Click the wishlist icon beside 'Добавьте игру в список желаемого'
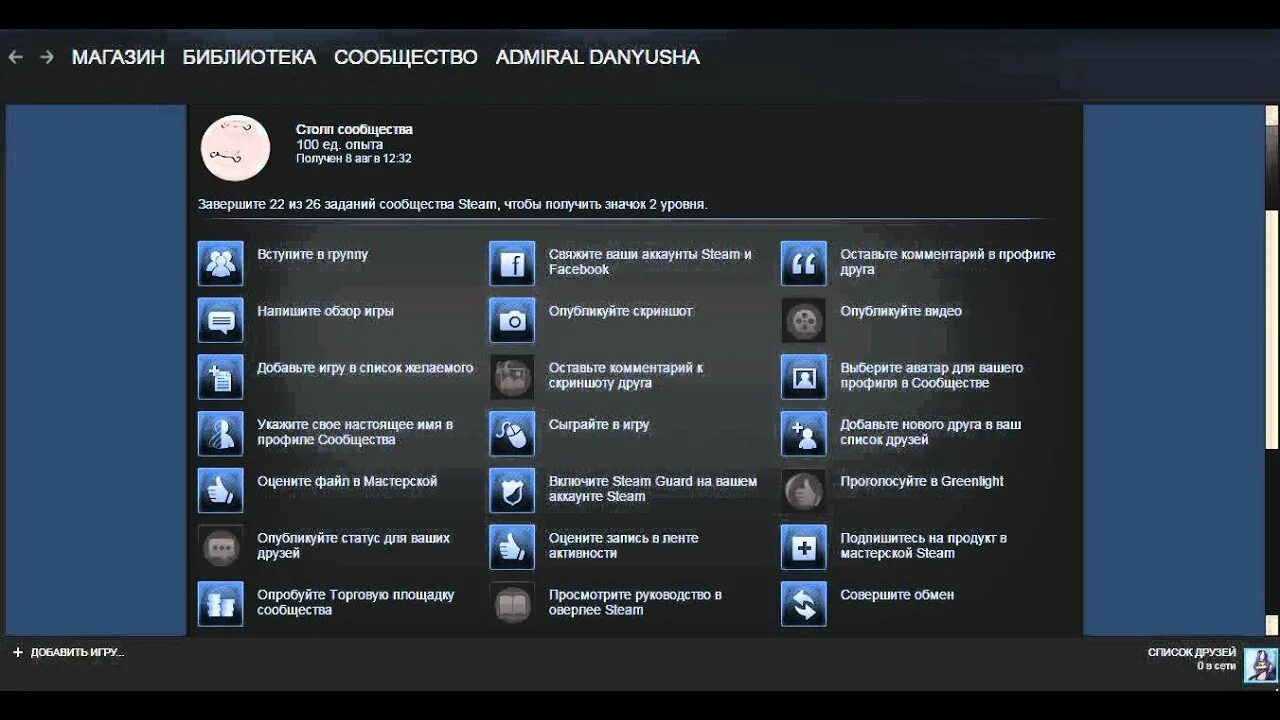This screenshot has height=720, width=1280. tap(220, 377)
